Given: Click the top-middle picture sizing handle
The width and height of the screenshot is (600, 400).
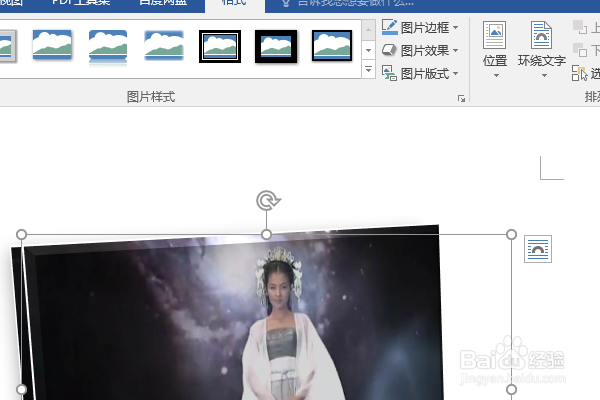Looking at the screenshot, I should click(x=267, y=234).
